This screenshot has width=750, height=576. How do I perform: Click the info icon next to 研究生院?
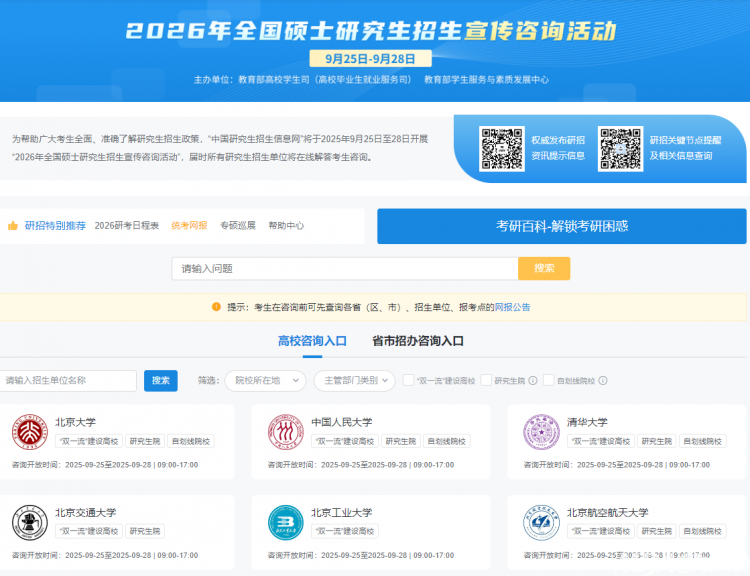point(533,381)
